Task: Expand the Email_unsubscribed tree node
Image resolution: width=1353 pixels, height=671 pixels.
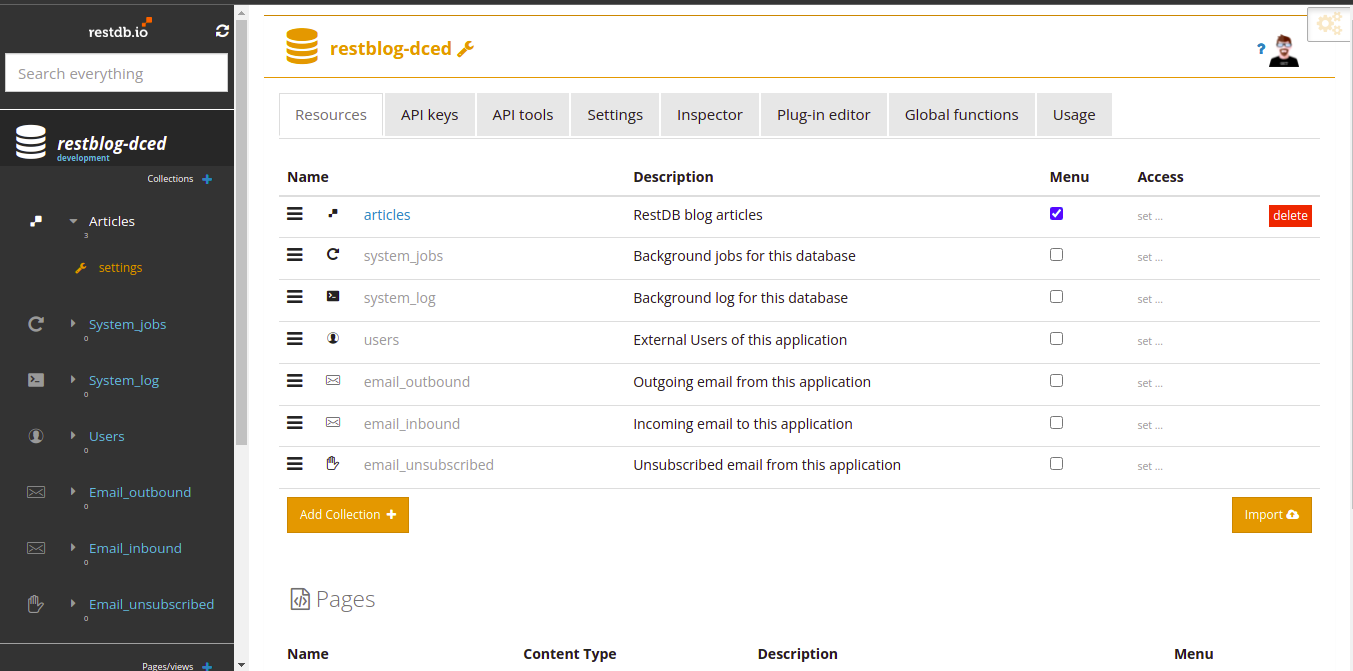Action: 73,604
